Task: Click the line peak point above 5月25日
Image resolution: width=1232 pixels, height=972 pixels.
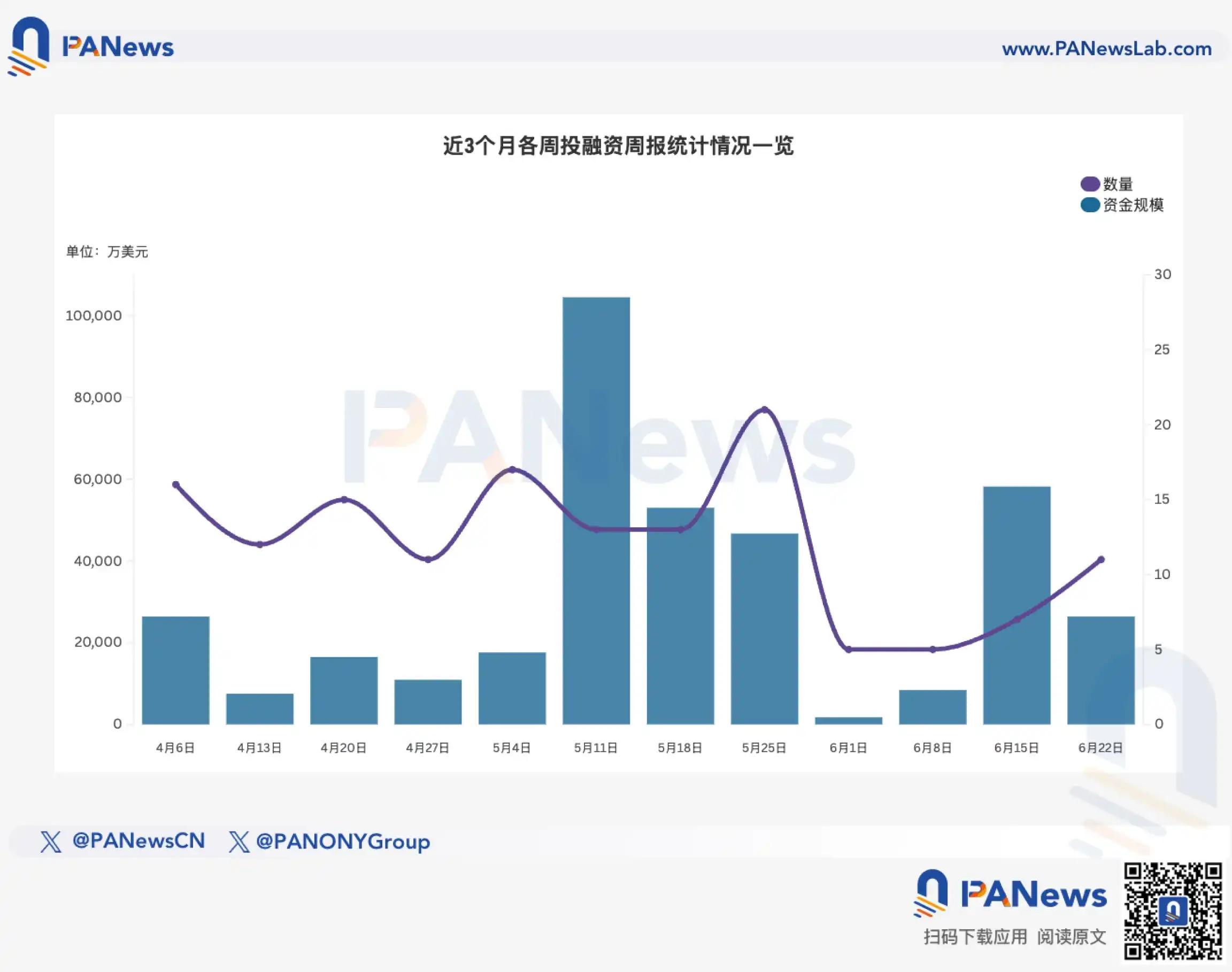Action: coord(764,410)
